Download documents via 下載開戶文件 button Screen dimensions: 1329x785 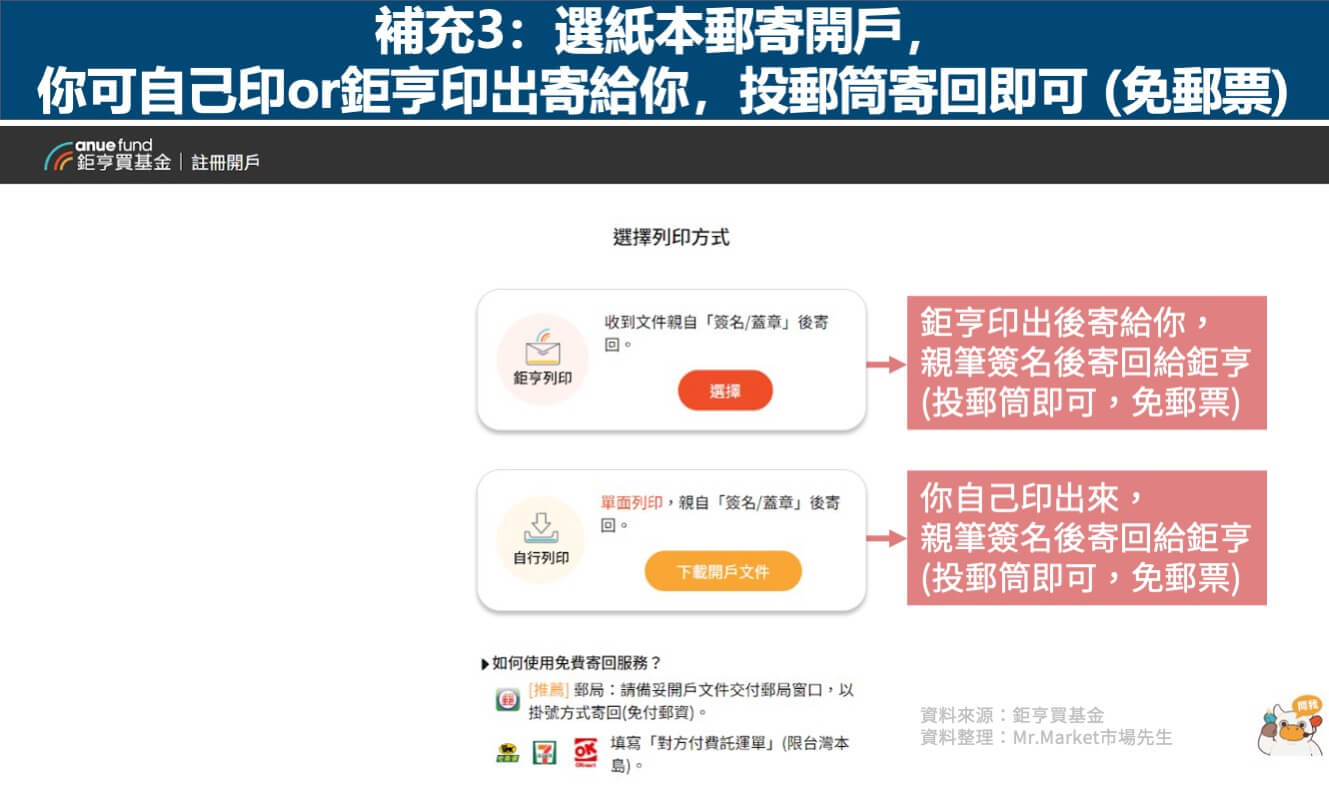coord(723,571)
